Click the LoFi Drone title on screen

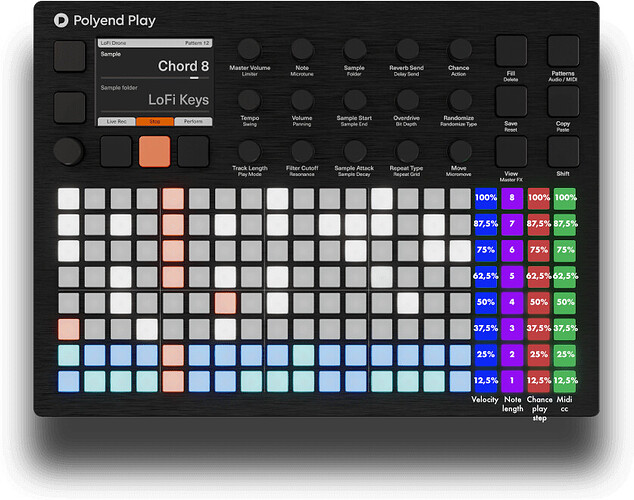click(x=113, y=43)
